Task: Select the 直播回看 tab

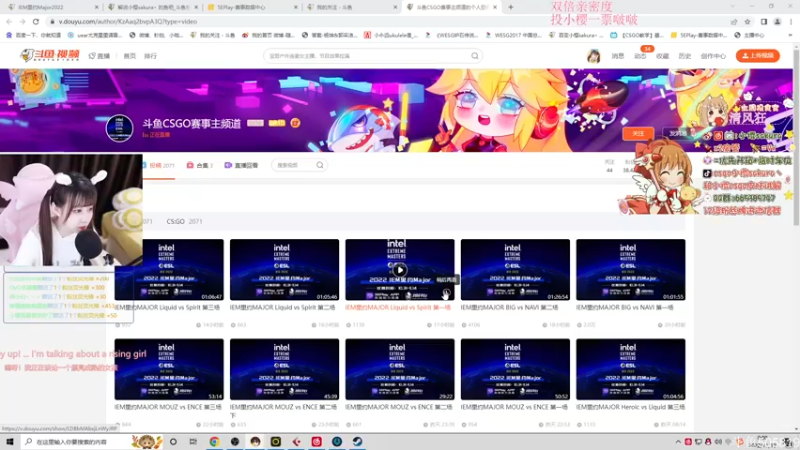Action: click(x=242, y=165)
